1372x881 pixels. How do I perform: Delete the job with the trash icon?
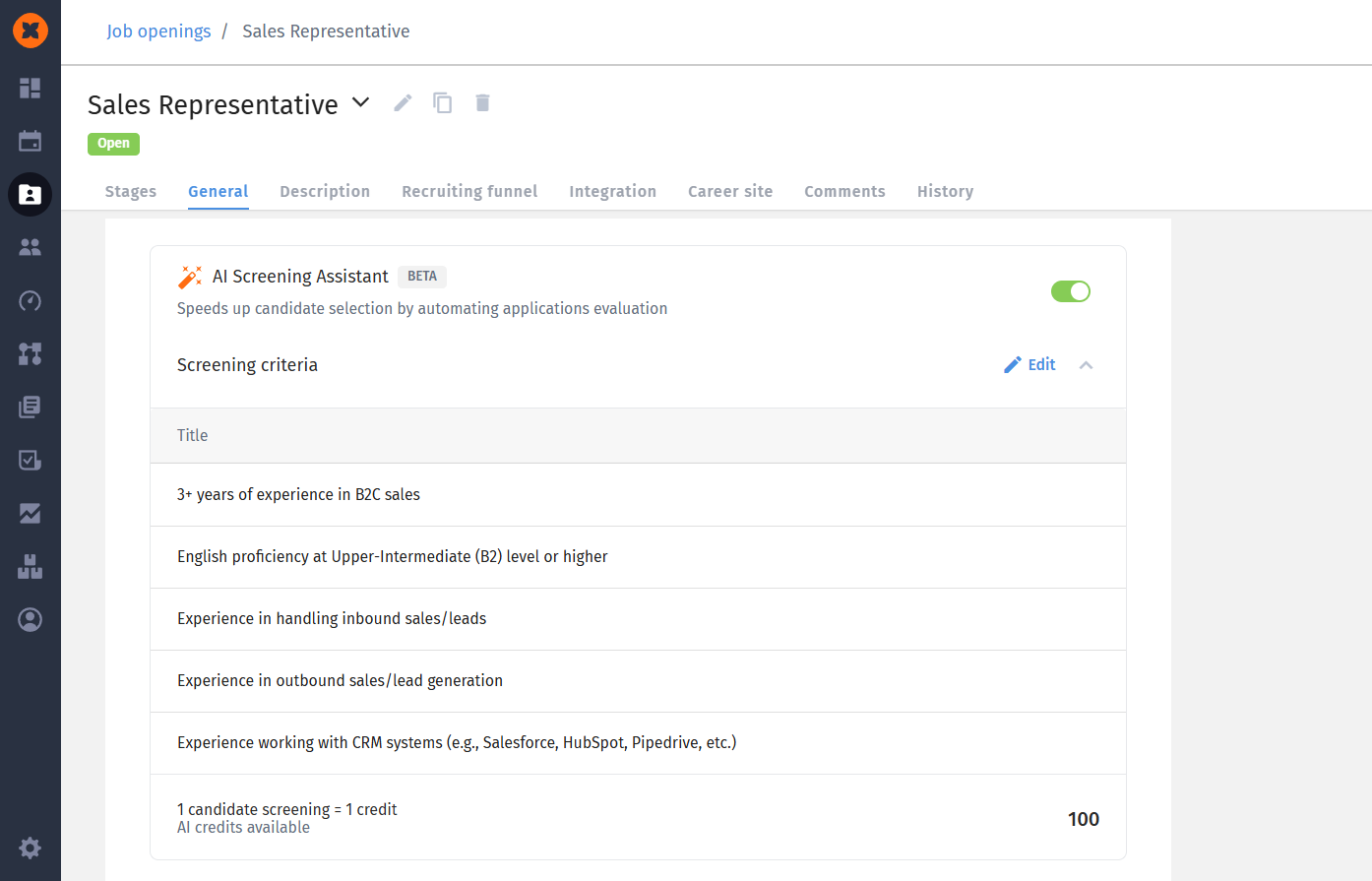pyautogui.click(x=482, y=103)
